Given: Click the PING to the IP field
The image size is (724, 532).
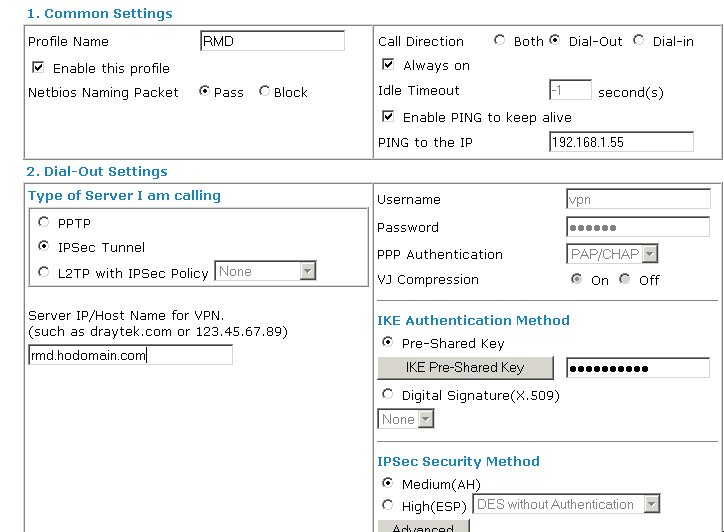Looking at the screenshot, I should [x=621, y=142].
